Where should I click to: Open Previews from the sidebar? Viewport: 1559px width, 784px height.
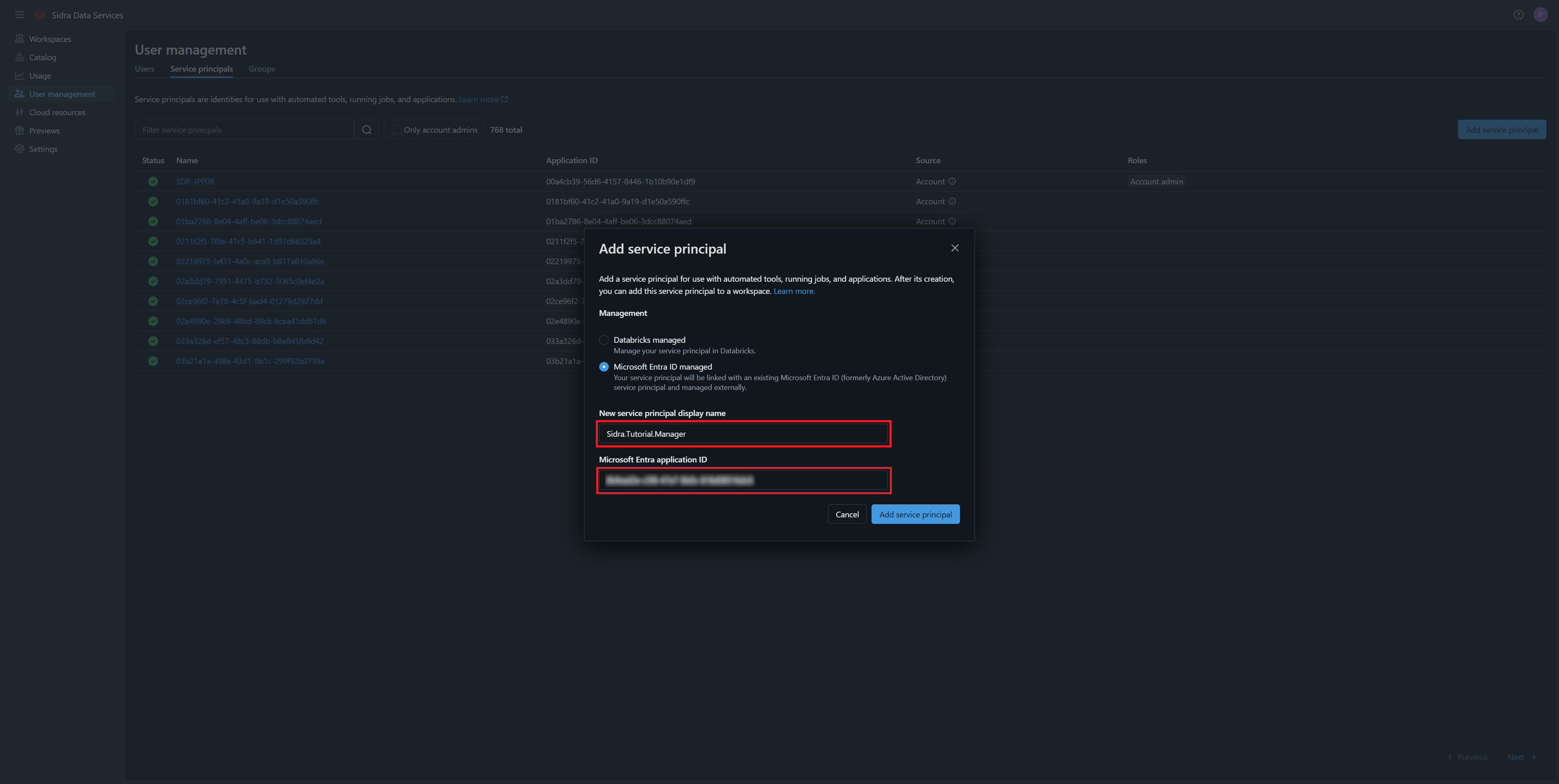click(x=44, y=131)
